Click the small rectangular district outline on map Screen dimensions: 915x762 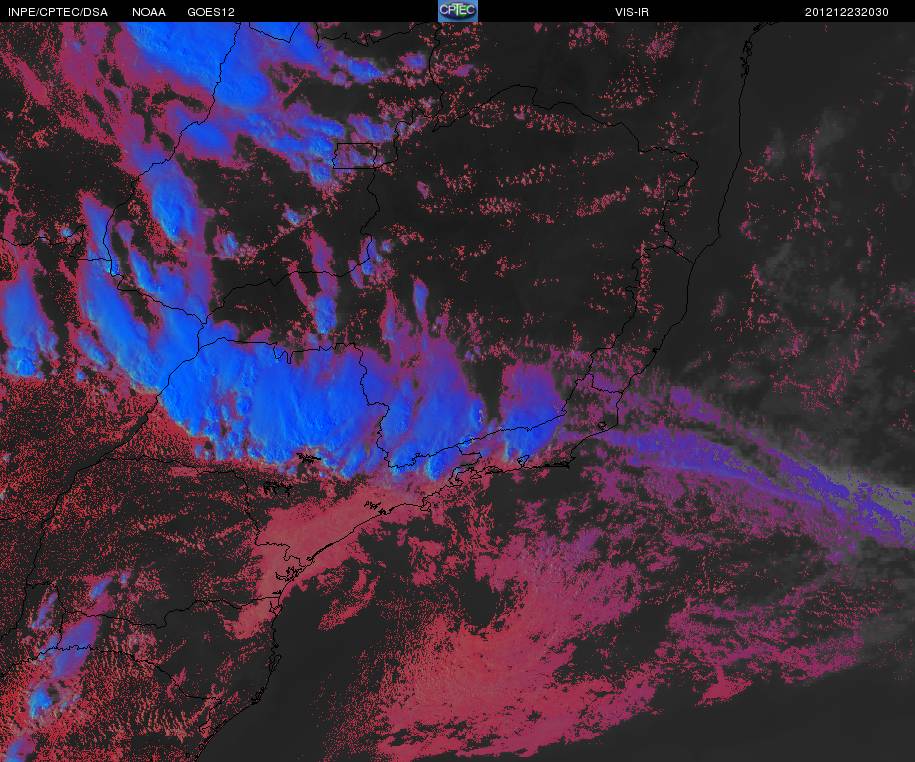click(355, 155)
